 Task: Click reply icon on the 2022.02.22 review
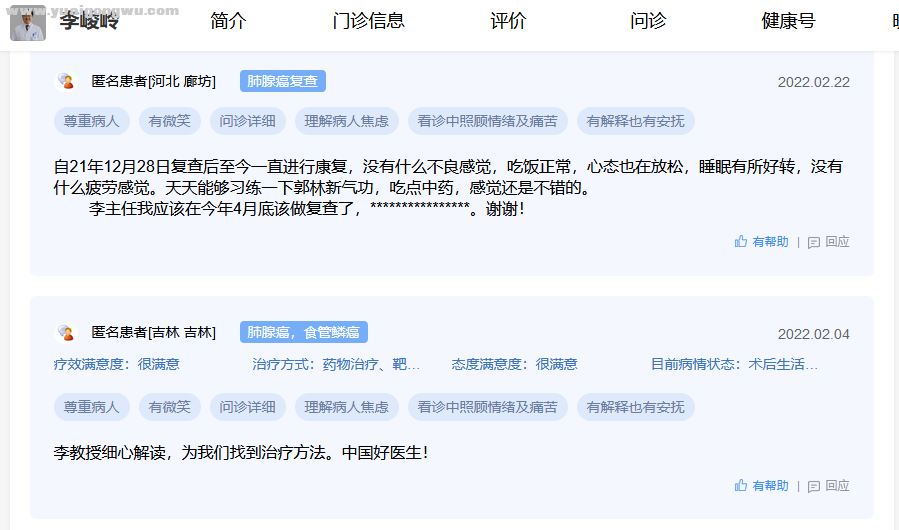coord(814,242)
